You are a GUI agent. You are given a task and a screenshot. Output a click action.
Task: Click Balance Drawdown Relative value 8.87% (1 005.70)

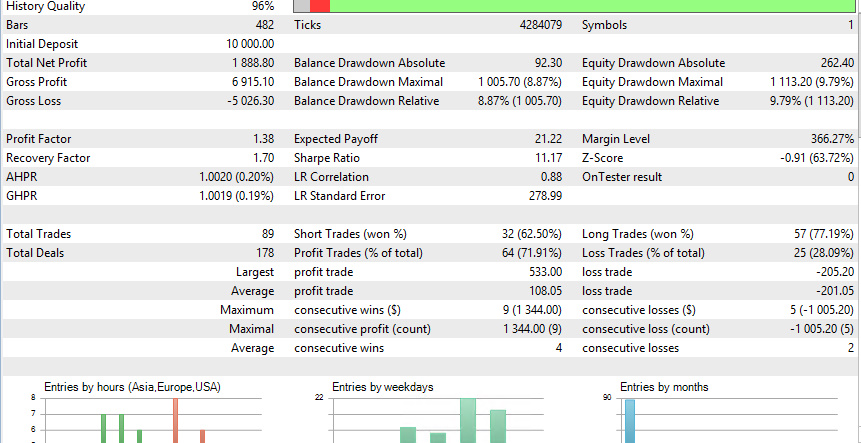point(520,101)
